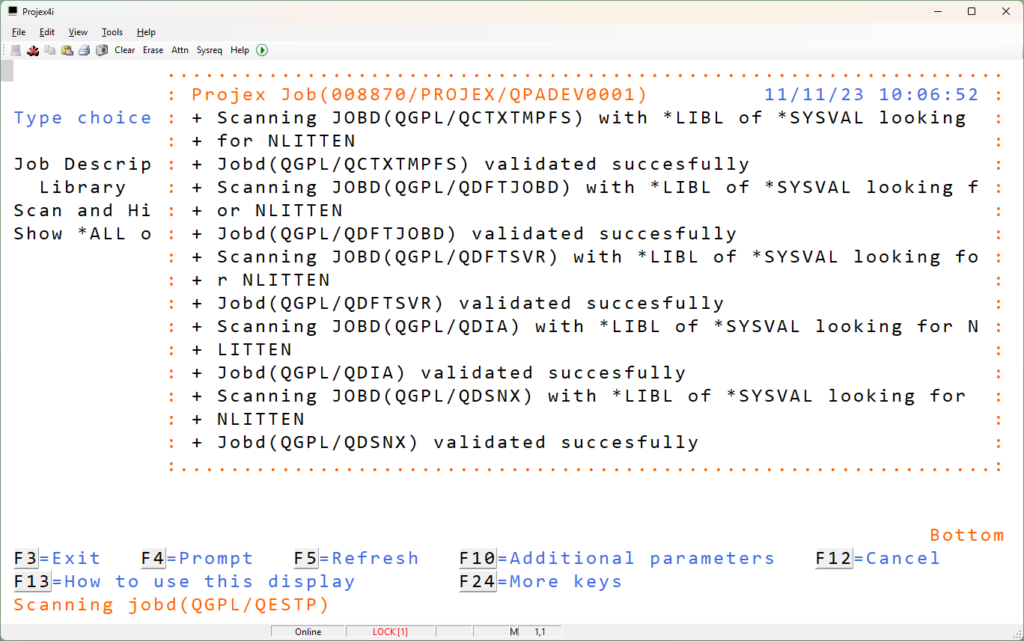Click line 'Scanning JOBD(QGPL/QDFTSVR)'

click(585, 257)
